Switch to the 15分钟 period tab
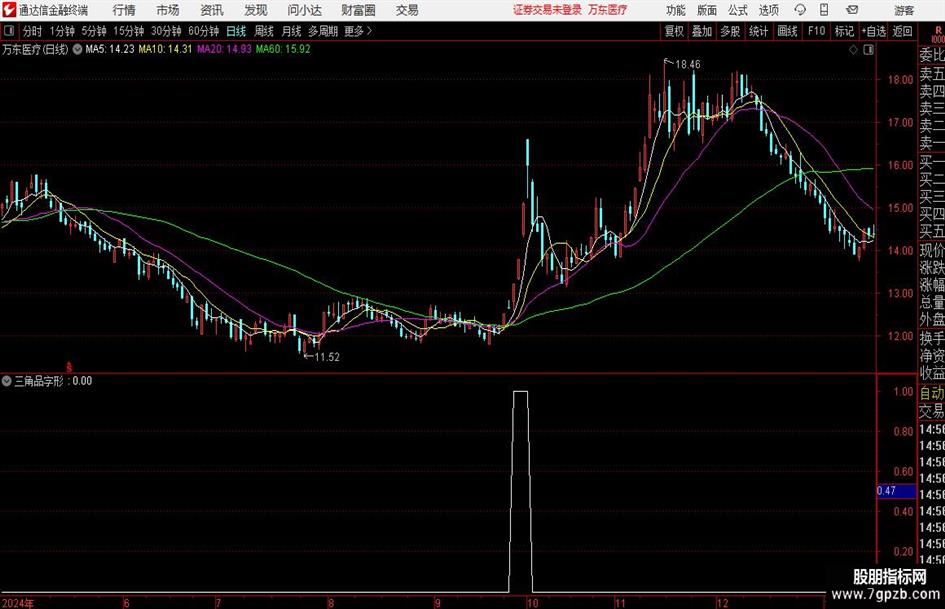This screenshot has height=609, width=945. tap(129, 31)
